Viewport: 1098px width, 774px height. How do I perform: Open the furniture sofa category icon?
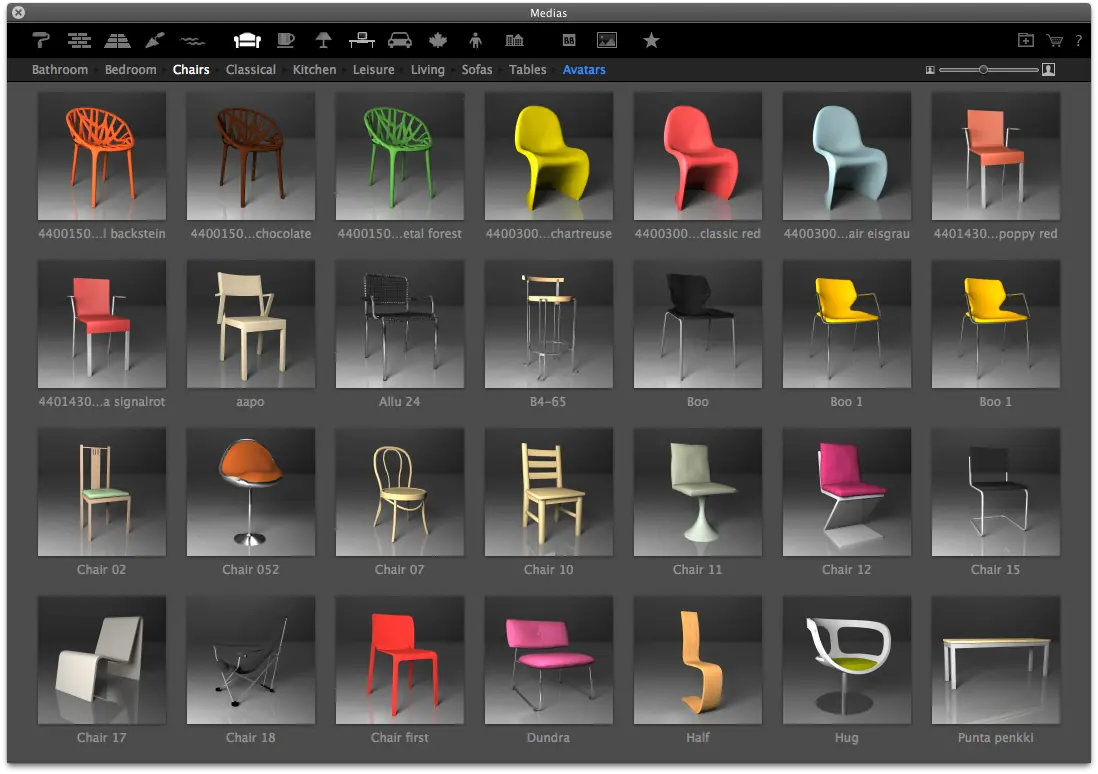coord(247,41)
